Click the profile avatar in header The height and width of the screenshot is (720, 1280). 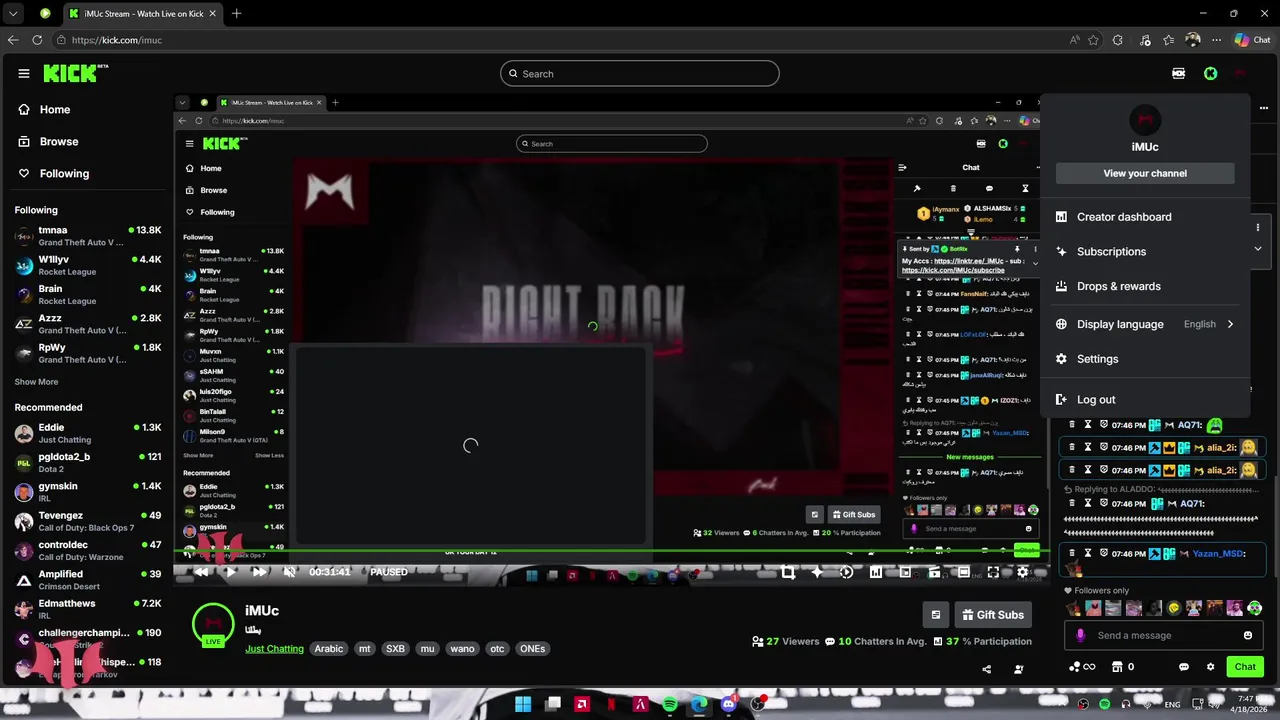click(x=1240, y=73)
